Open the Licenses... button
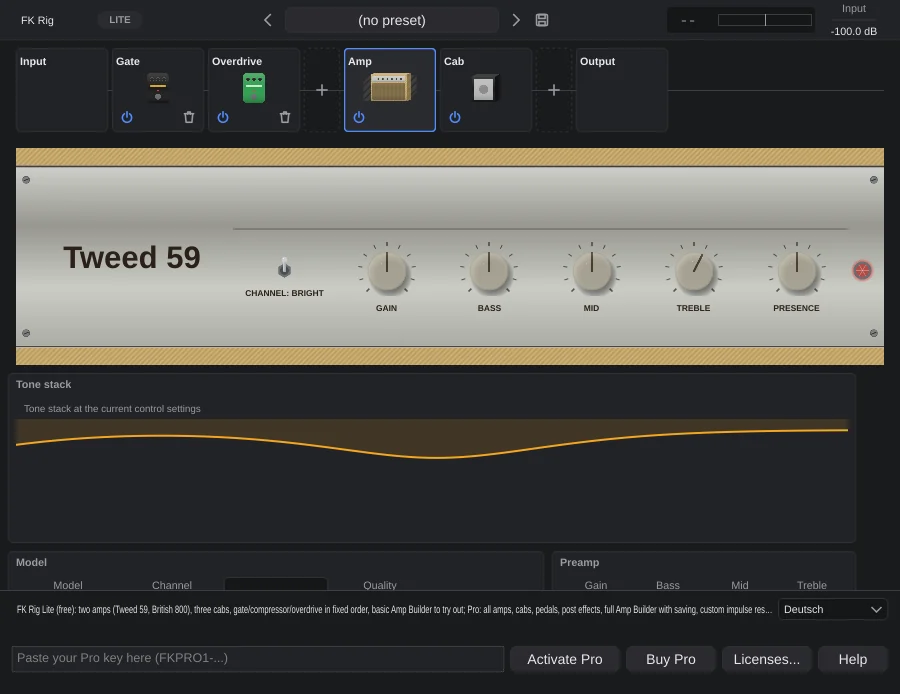Screen dimensions: 900x694 (766, 659)
